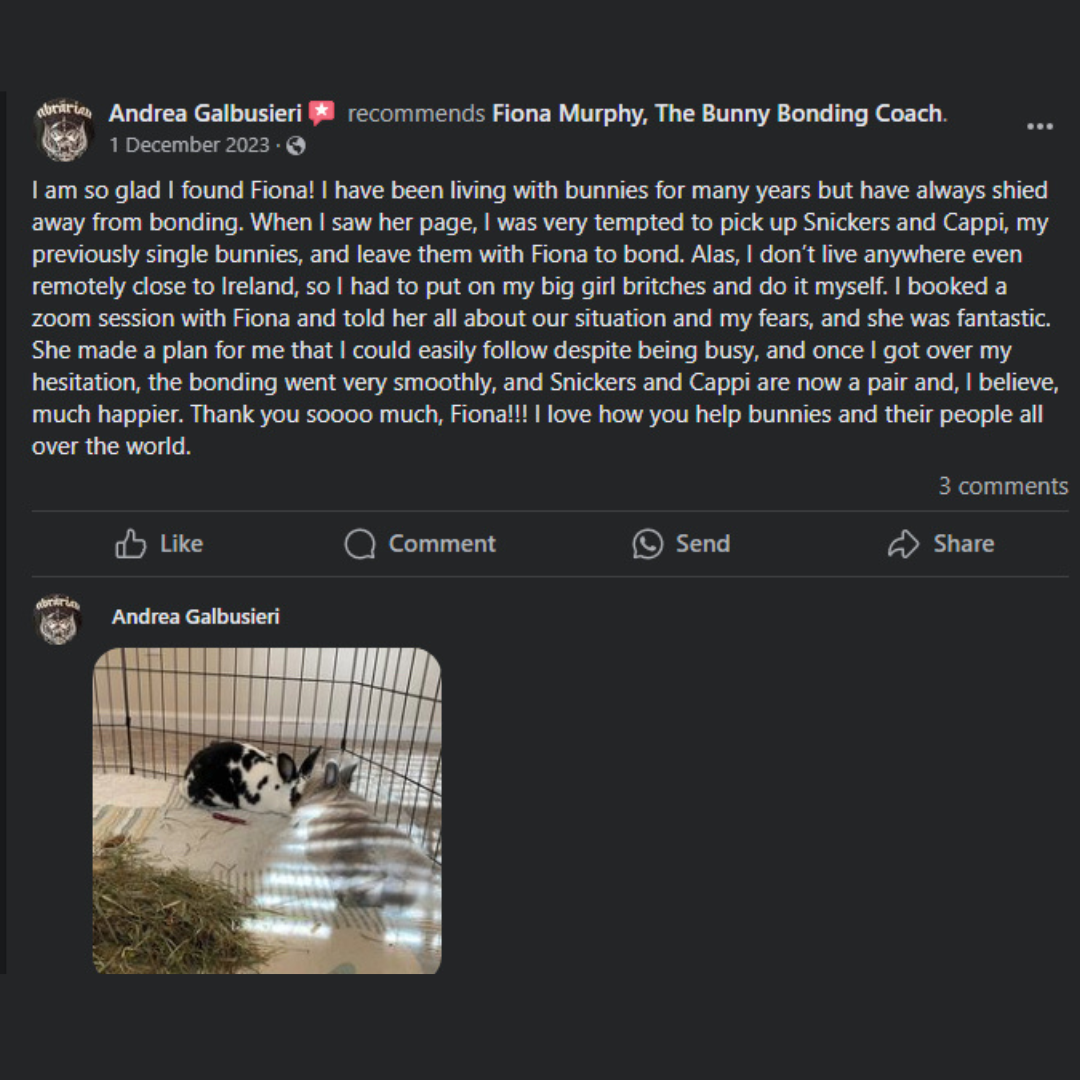Click the commenter's avatar beside the photo comment
The image size is (1080, 1080).
(x=57, y=618)
